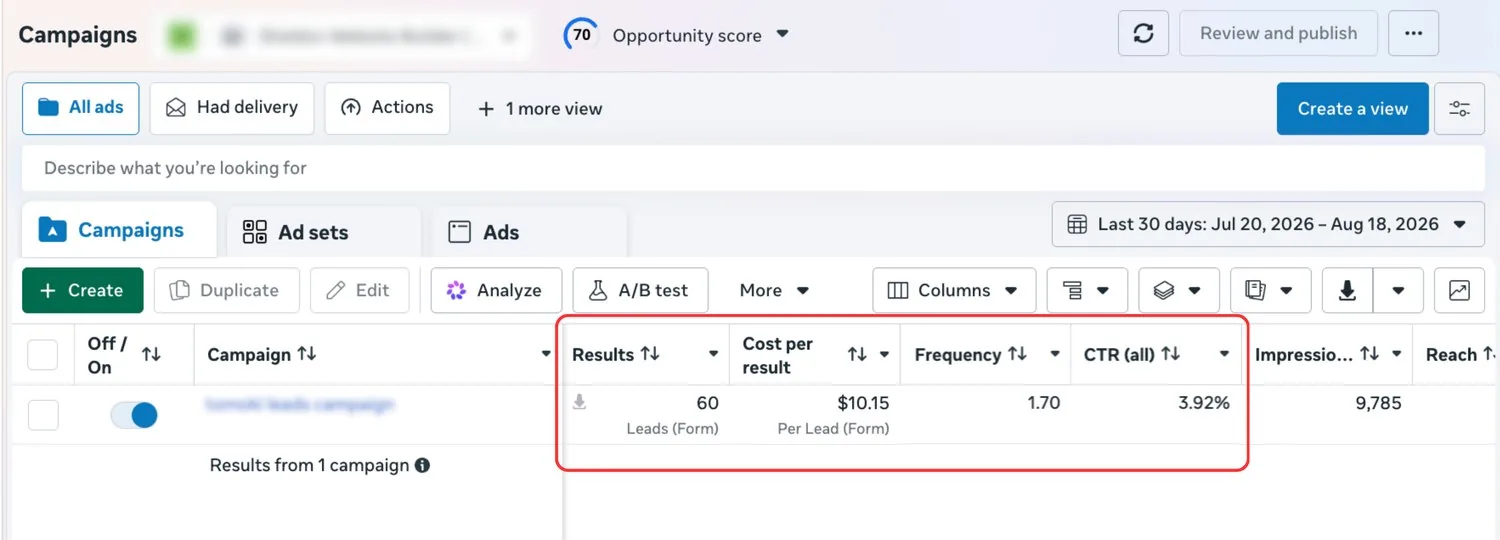Screen dimensions: 1500x540
Task: Open view settings sliders icon
Action: tap(1459, 109)
